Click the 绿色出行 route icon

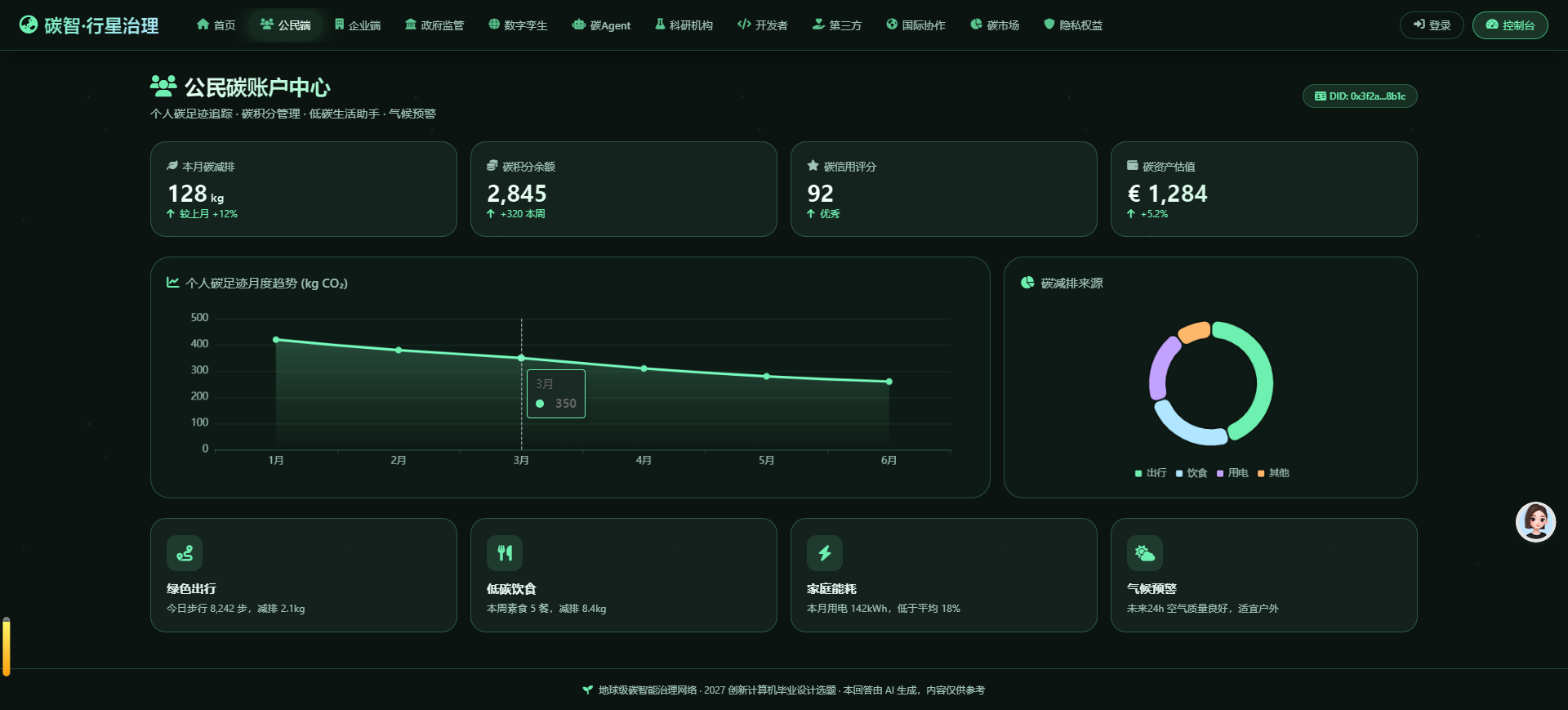click(x=185, y=553)
